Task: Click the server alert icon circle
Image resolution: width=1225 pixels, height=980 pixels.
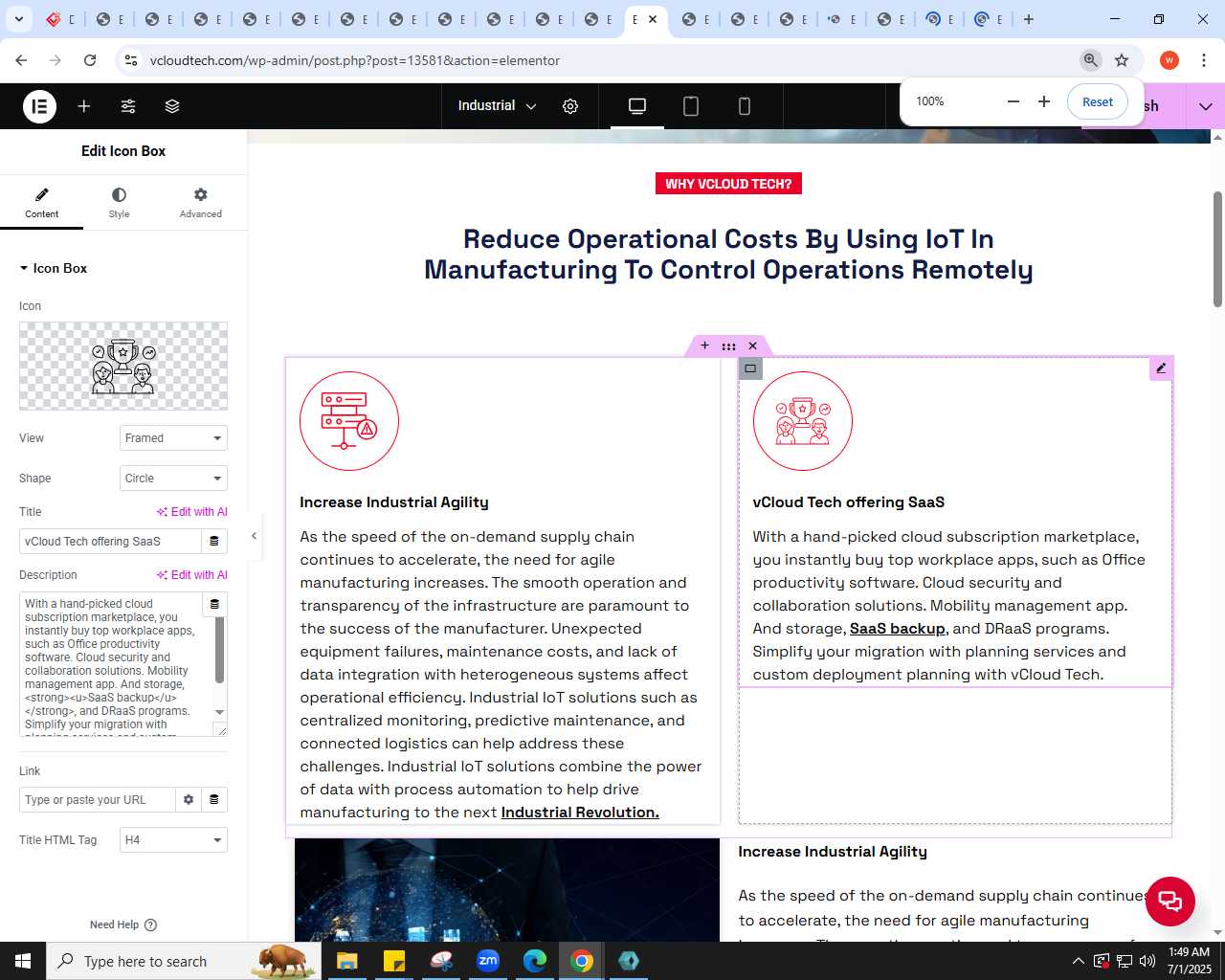Action: [x=349, y=421]
